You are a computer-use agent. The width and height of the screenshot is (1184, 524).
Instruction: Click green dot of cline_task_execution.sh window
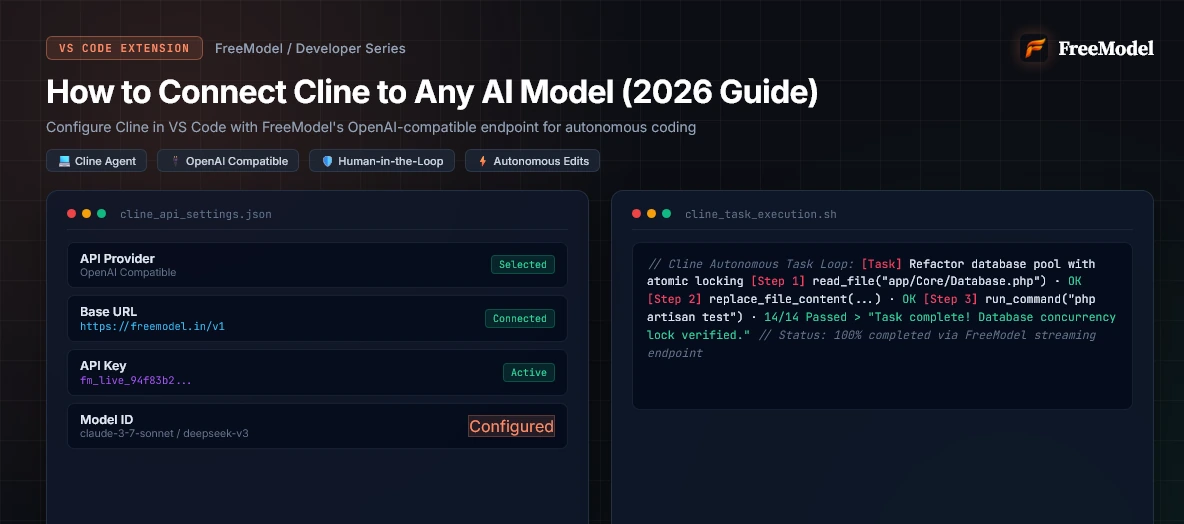pyautogui.click(x=666, y=214)
